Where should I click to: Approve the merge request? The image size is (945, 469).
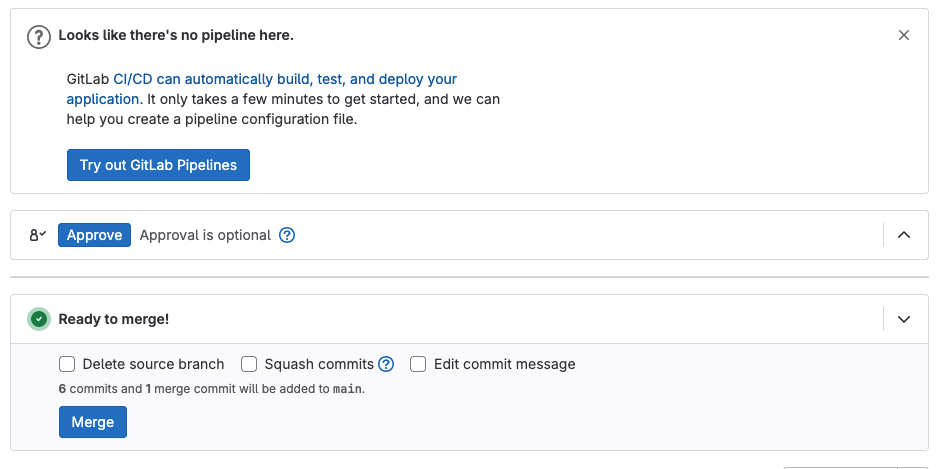click(94, 235)
